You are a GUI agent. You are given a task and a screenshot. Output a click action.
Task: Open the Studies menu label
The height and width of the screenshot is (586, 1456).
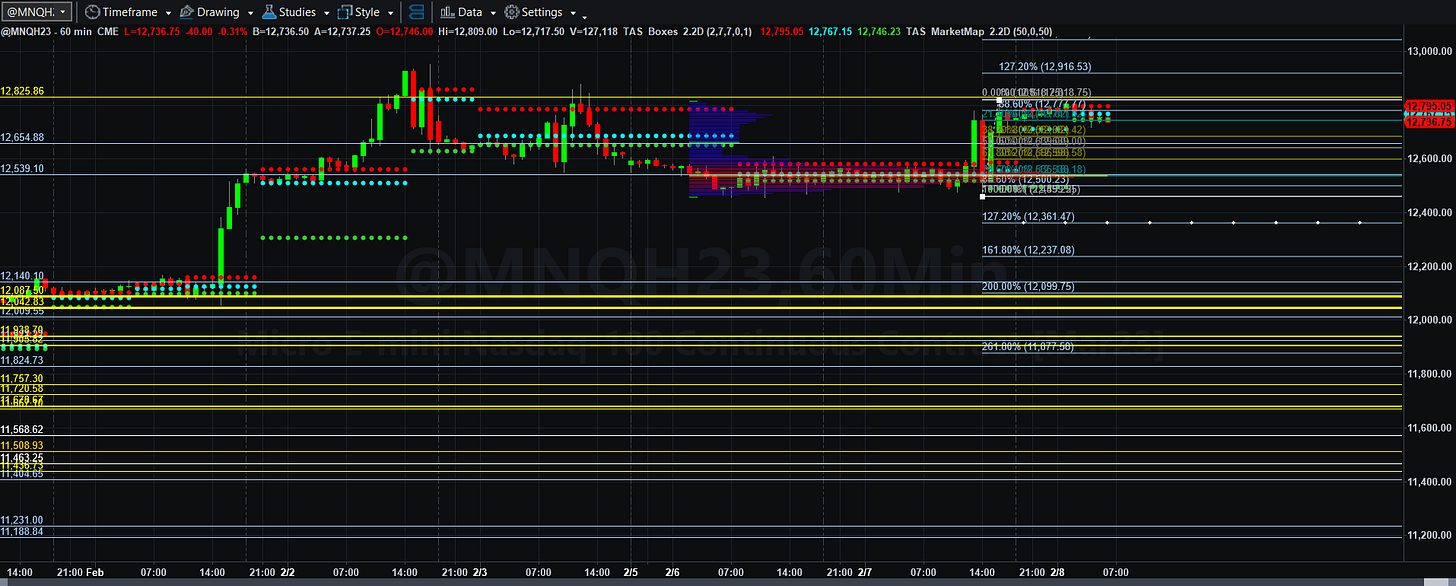pyautogui.click(x=298, y=12)
